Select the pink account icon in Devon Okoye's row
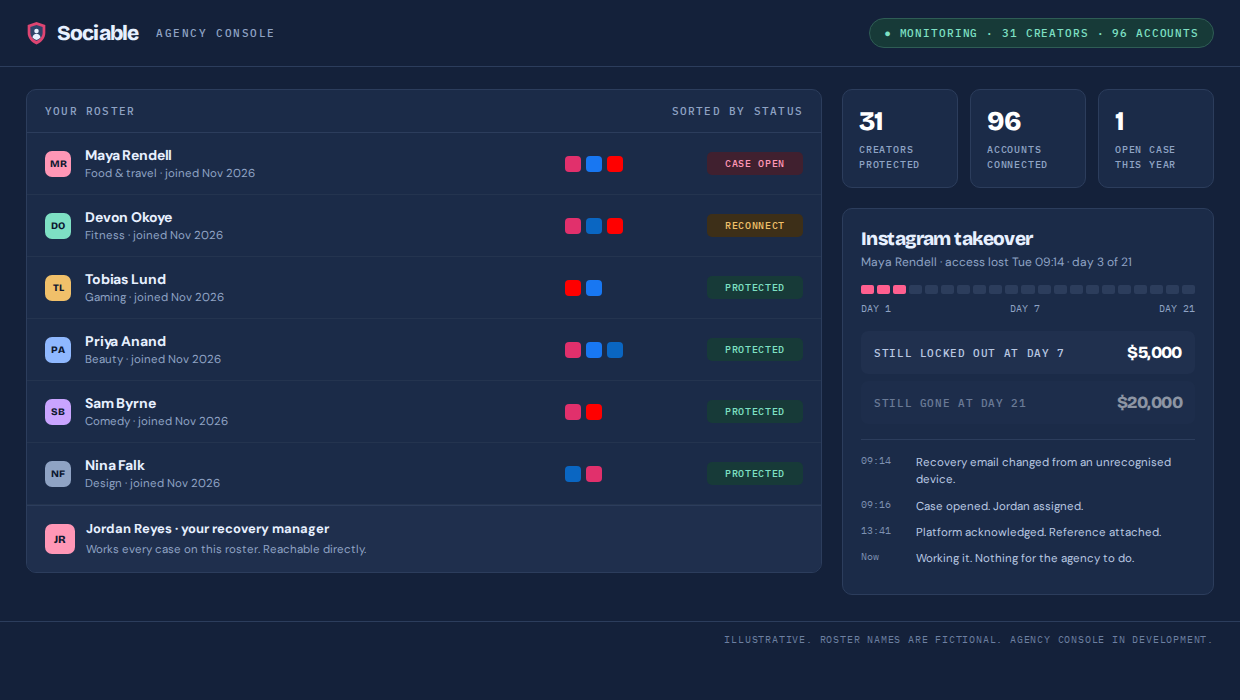This screenshot has width=1240, height=700. (x=573, y=226)
